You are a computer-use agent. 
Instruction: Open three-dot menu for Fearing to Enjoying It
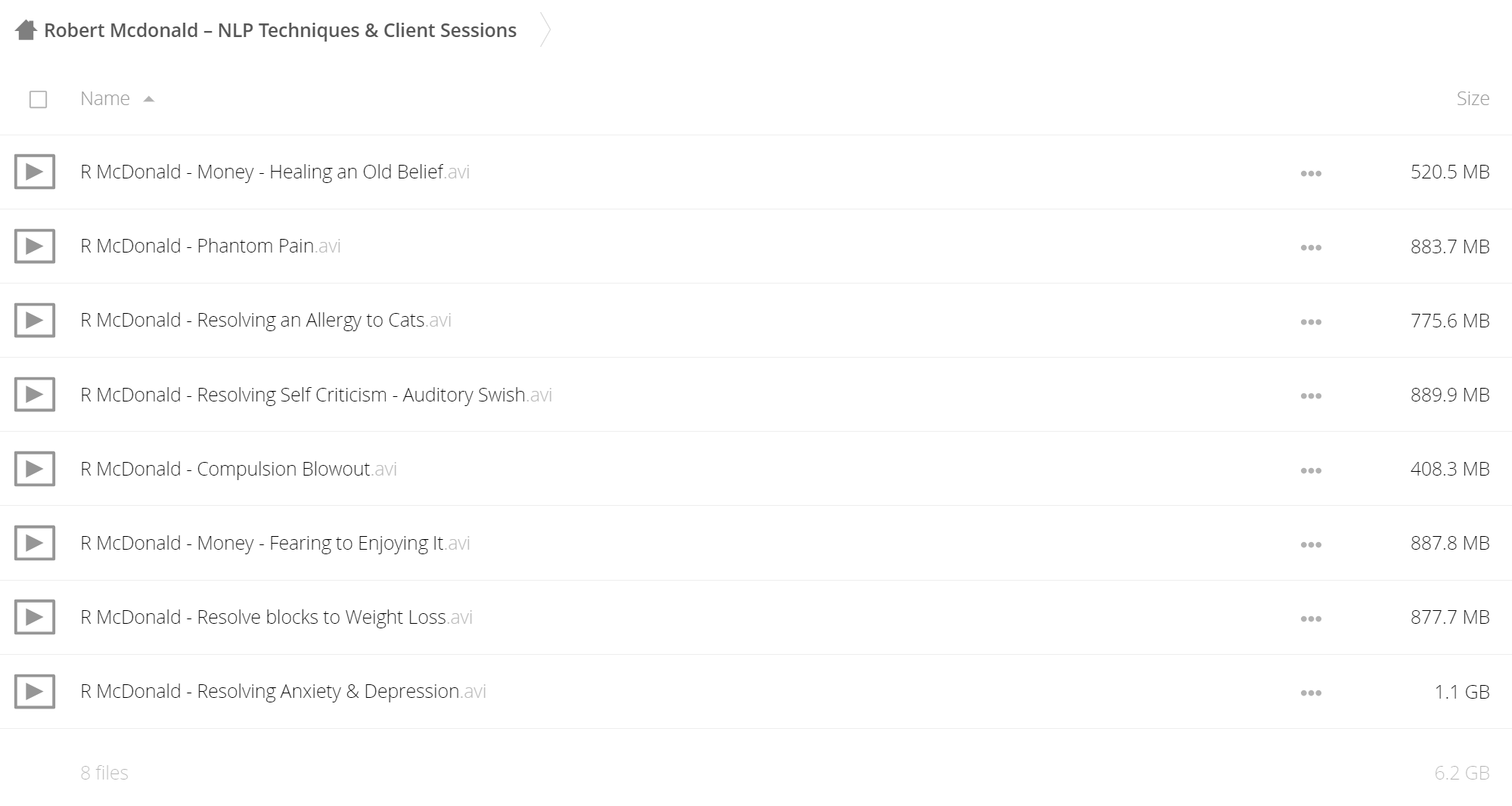[x=1311, y=544]
